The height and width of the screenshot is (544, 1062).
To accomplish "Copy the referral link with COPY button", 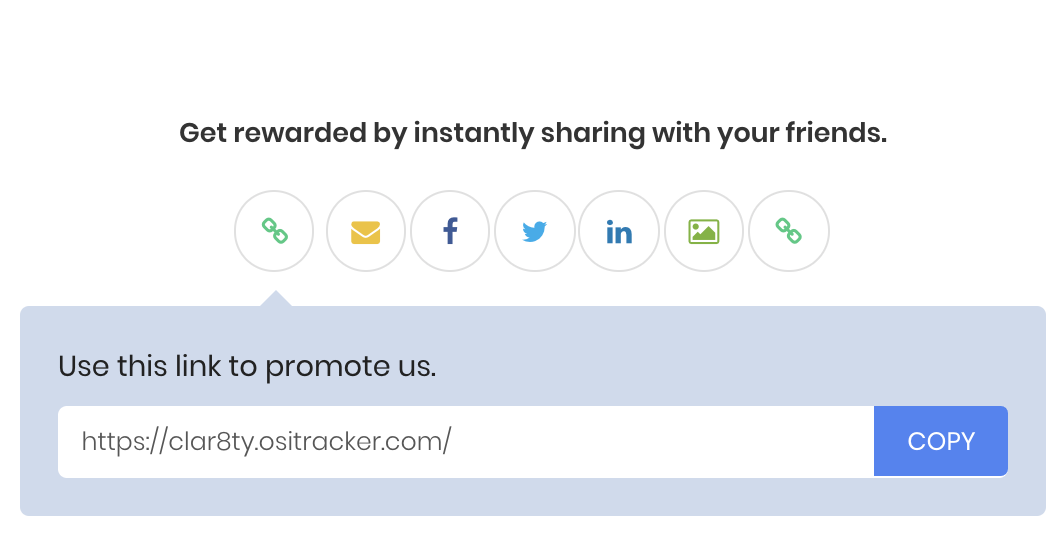I will point(941,442).
